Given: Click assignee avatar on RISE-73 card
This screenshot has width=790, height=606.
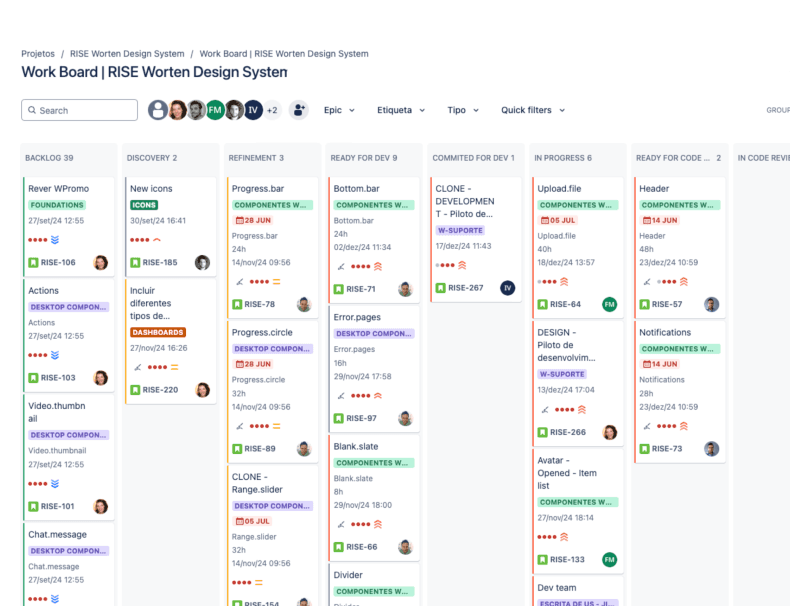Looking at the screenshot, I should tap(711, 449).
